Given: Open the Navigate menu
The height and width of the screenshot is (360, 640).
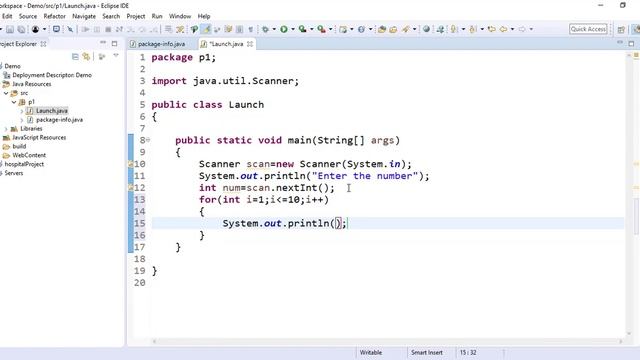Looking at the screenshot, I should pyautogui.click(x=84, y=16).
